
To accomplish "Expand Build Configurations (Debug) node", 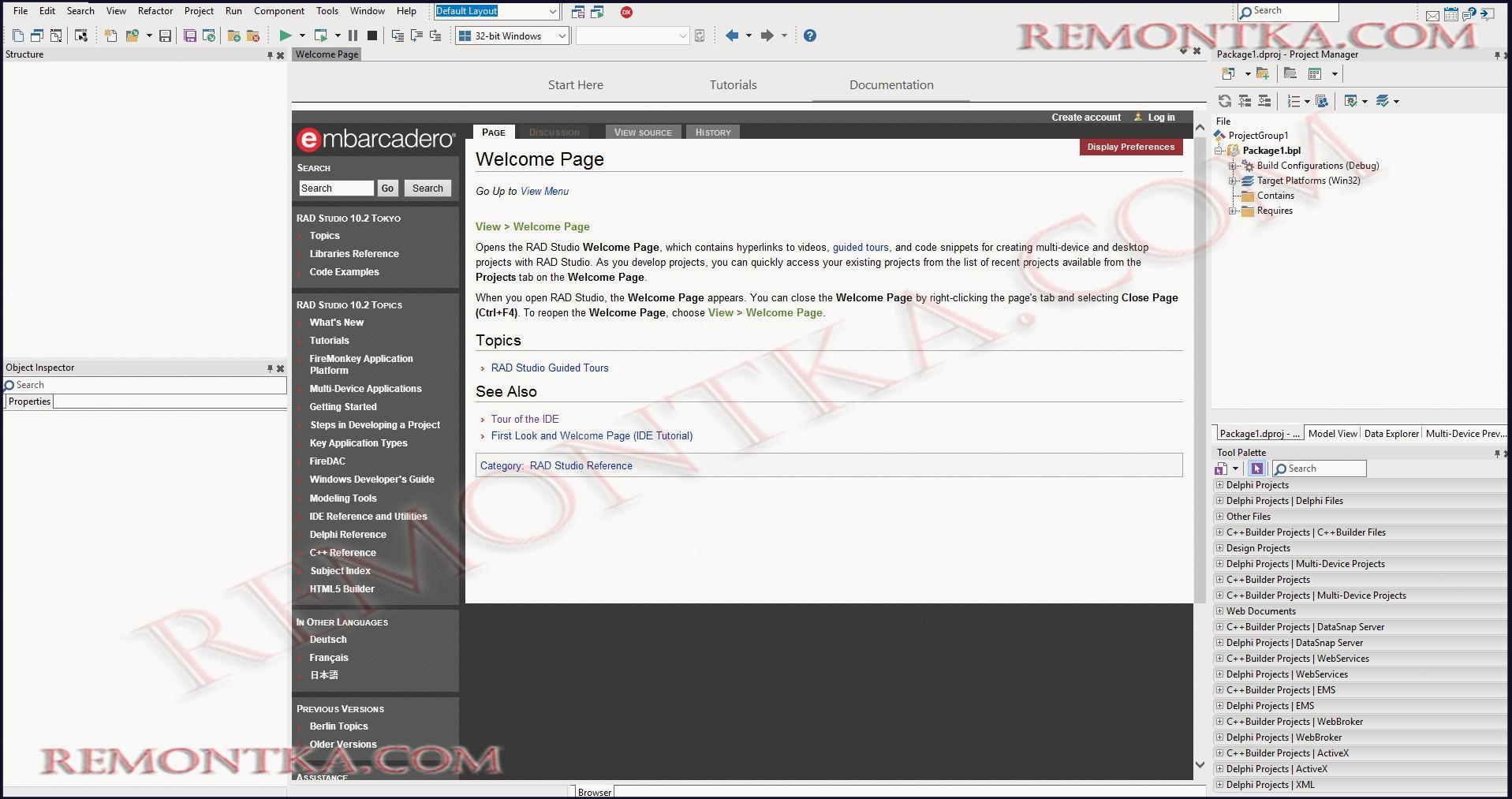I will pos(1233,166).
